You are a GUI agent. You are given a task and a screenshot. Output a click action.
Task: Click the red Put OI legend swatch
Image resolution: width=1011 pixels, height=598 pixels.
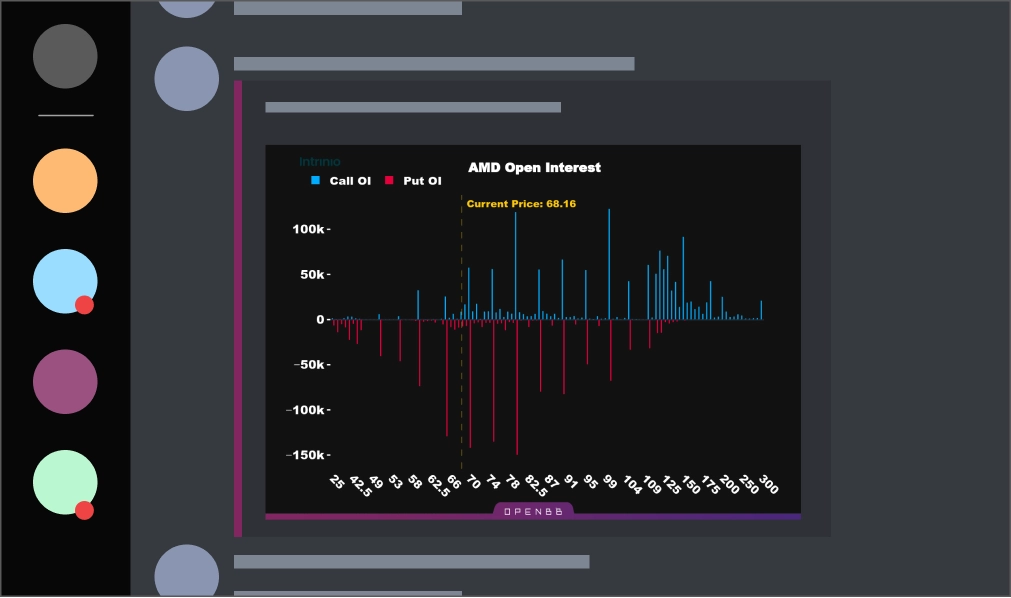coord(389,181)
